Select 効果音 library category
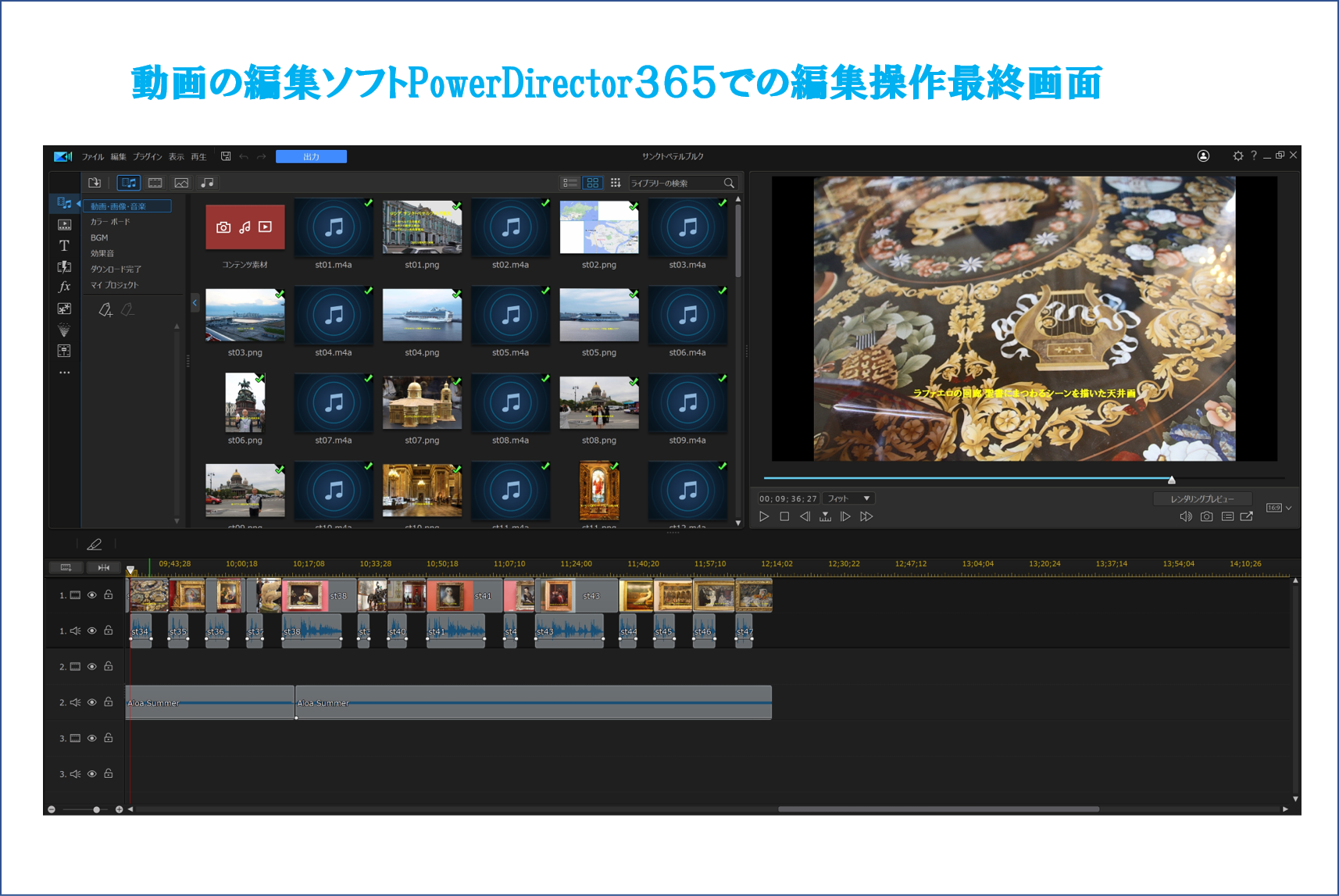The width and height of the screenshot is (1339, 896). 102,253
